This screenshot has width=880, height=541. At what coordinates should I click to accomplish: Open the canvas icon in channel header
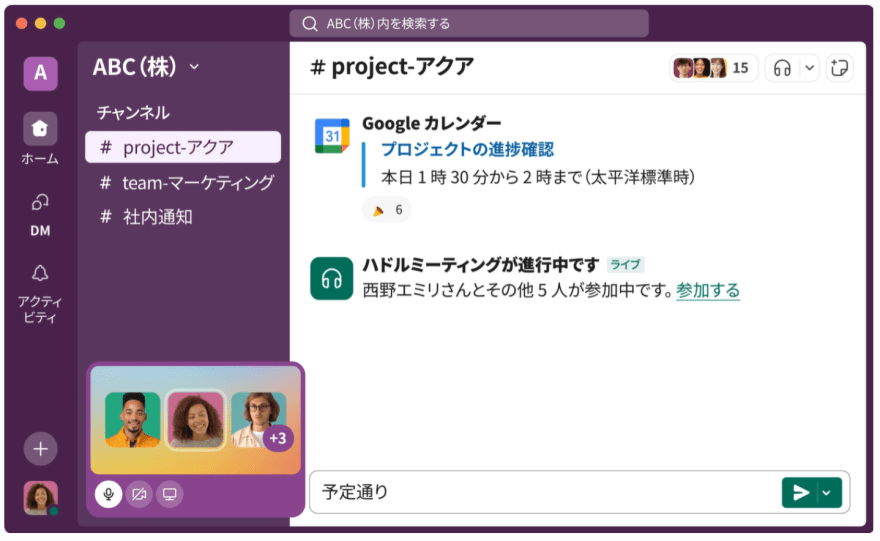tap(840, 68)
